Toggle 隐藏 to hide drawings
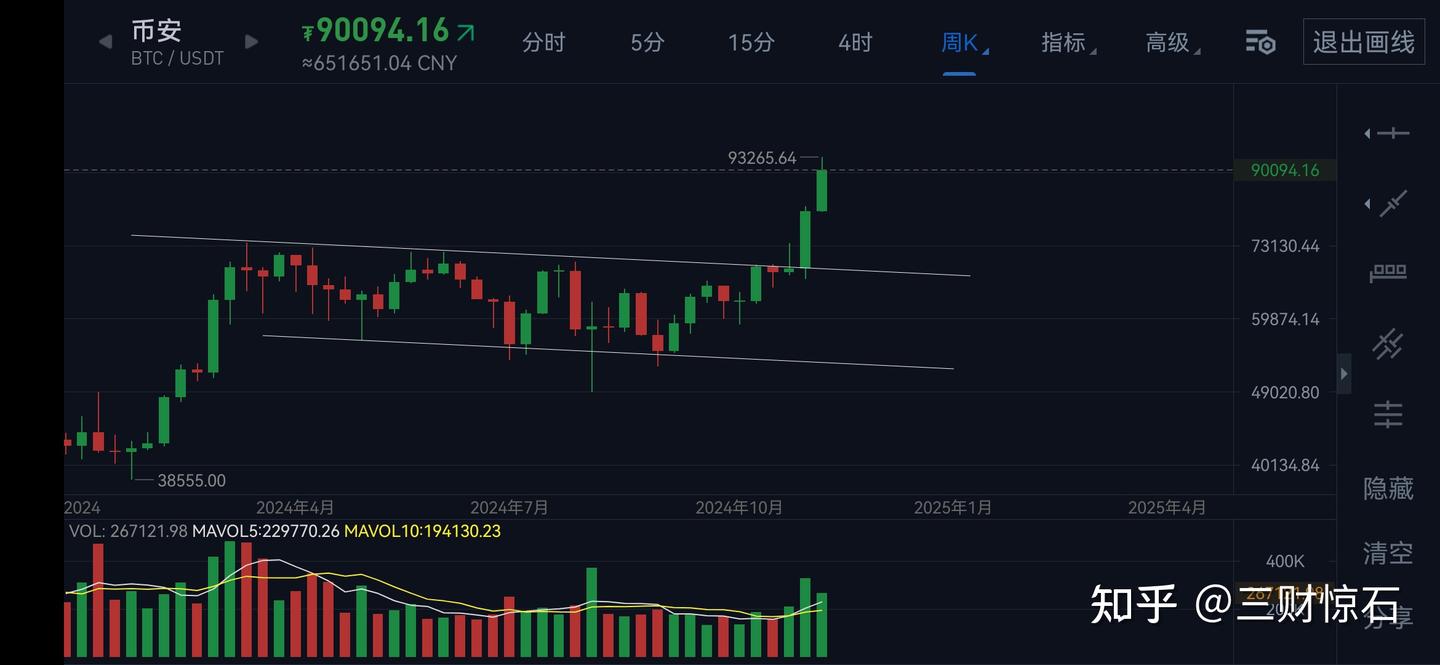The image size is (1440, 665). 1389,486
